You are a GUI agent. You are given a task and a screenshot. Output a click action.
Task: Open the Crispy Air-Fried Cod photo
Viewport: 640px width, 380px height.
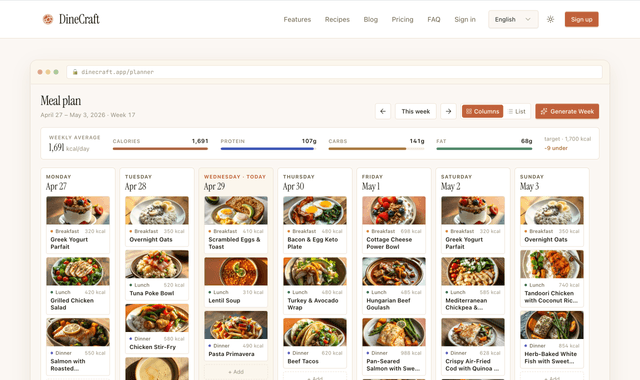[x=473, y=332]
